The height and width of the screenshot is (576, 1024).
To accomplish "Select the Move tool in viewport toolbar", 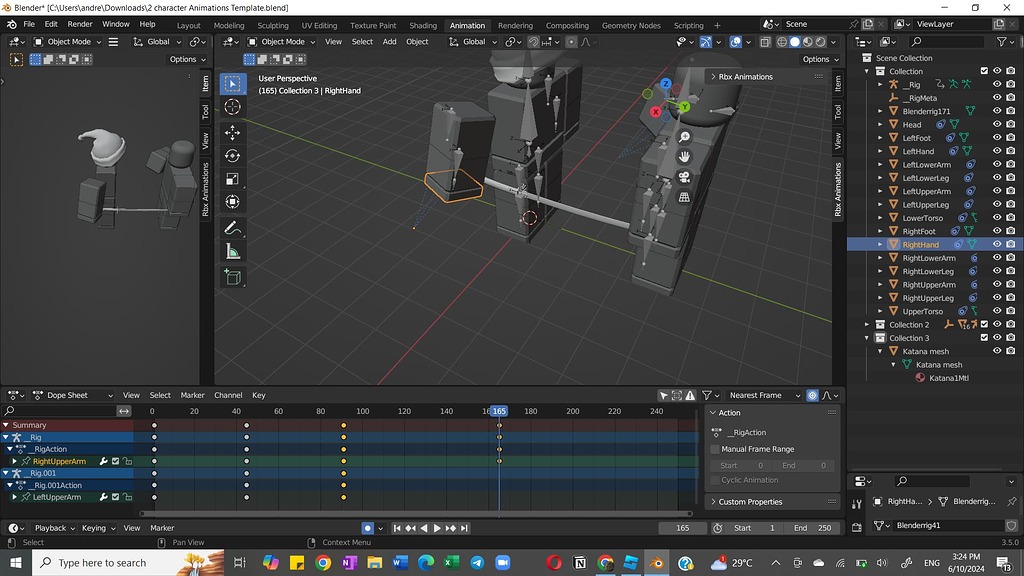I will (x=232, y=133).
